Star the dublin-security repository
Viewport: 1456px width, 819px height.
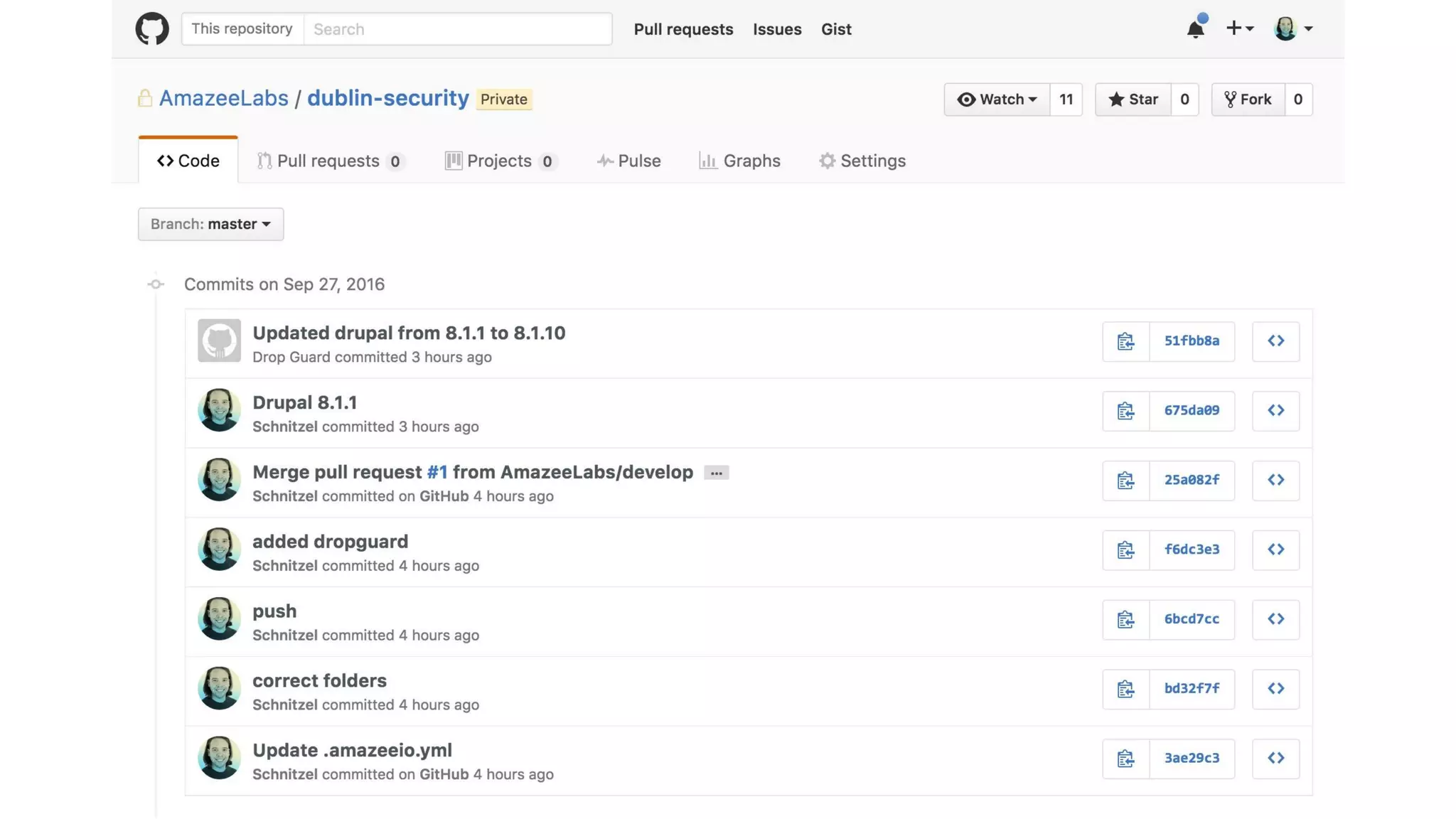click(x=1133, y=100)
